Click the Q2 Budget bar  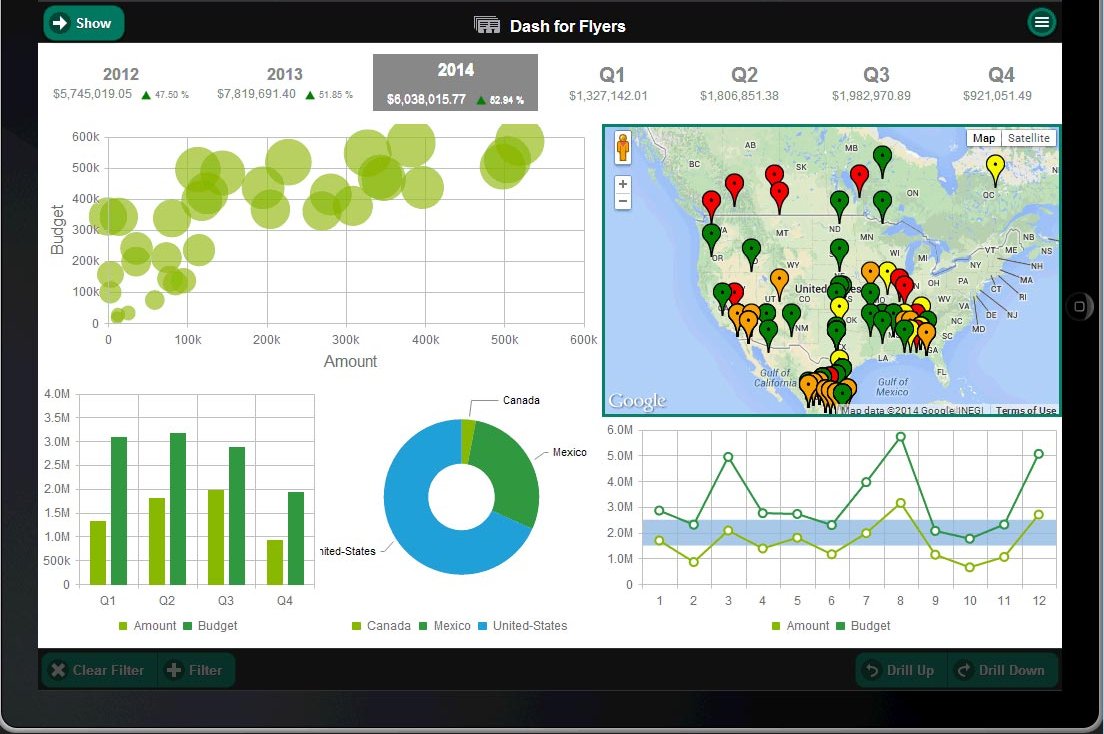click(x=177, y=508)
